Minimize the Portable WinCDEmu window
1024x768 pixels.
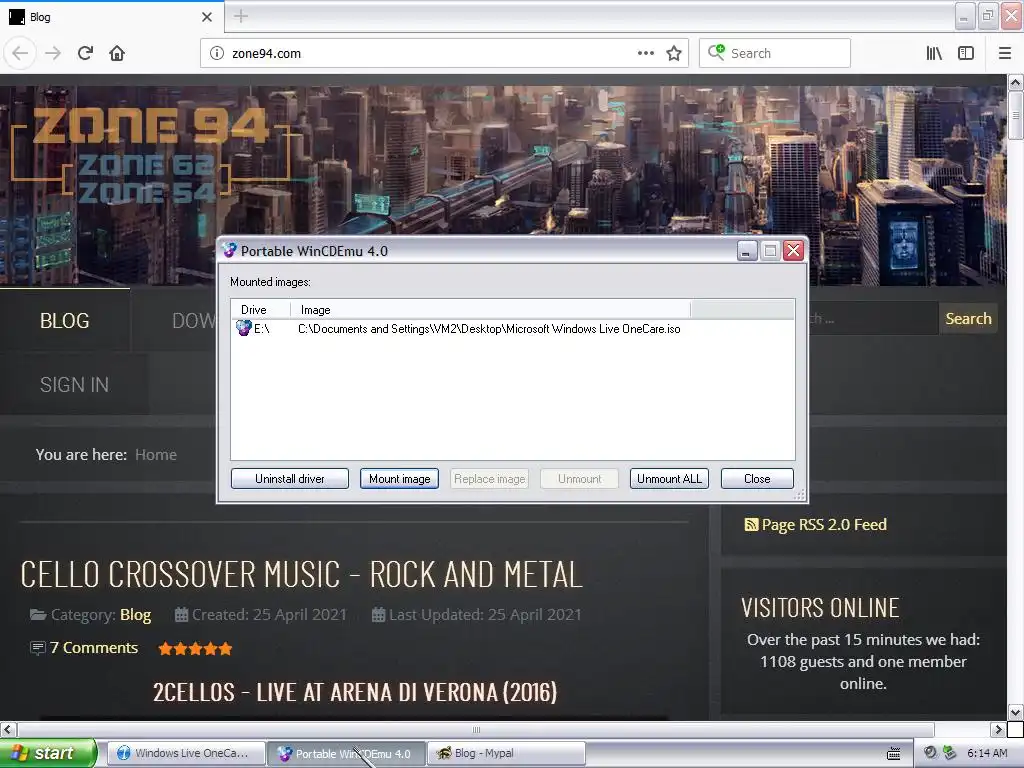(x=747, y=251)
